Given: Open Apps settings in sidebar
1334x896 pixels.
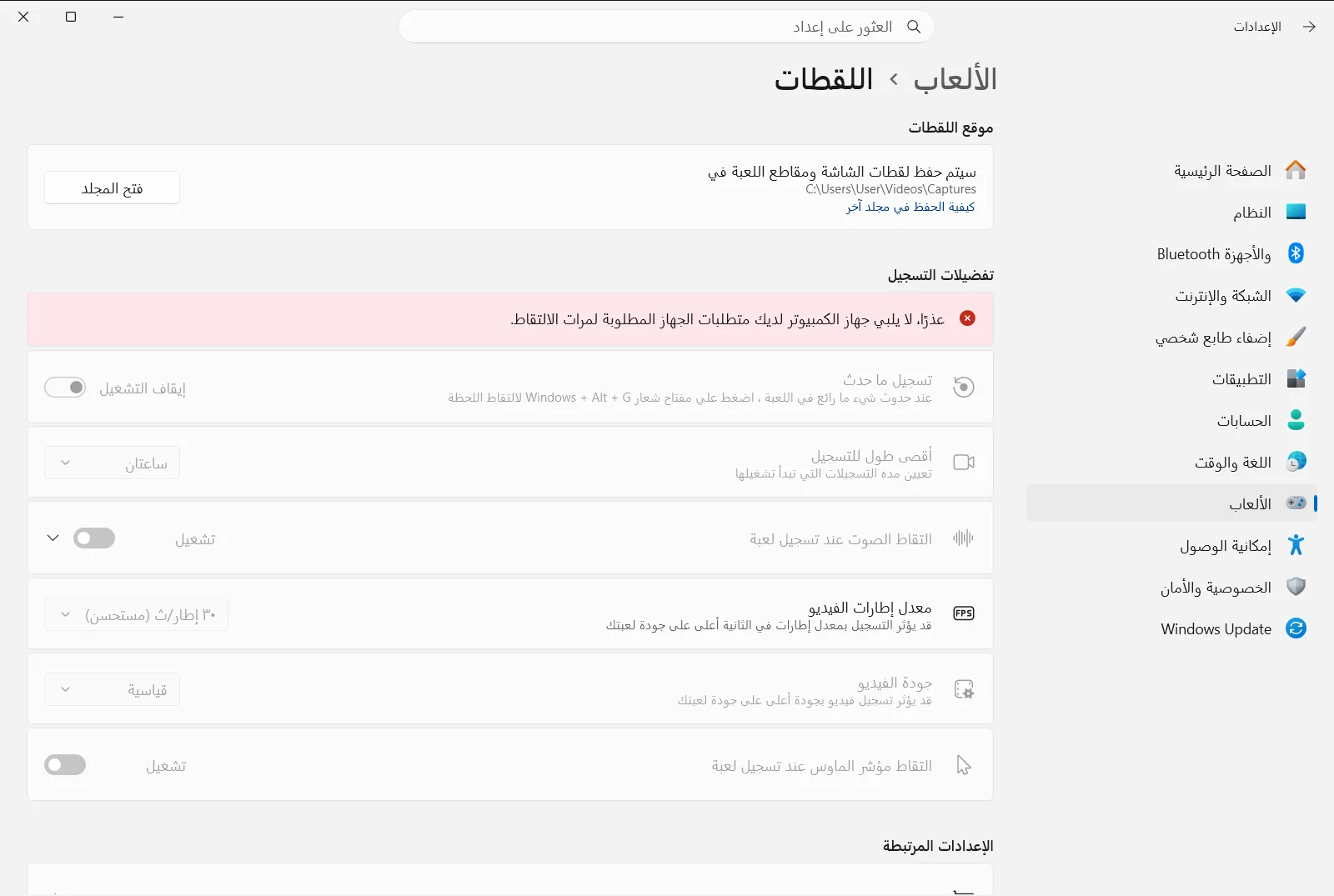Looking at the screenshot, I should (x=1171, y=378).
